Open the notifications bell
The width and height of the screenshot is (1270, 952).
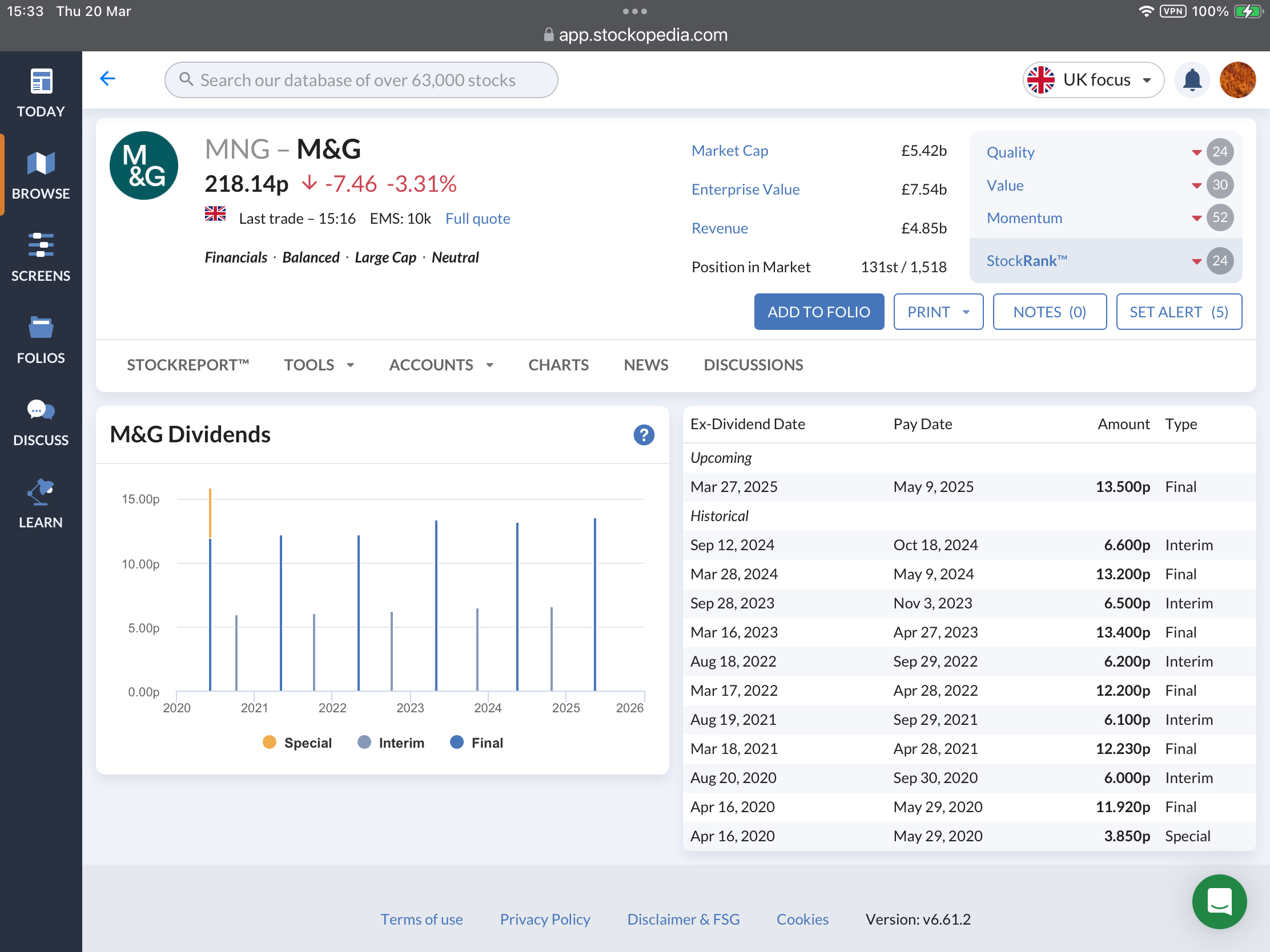click(x=1192, y=80)
